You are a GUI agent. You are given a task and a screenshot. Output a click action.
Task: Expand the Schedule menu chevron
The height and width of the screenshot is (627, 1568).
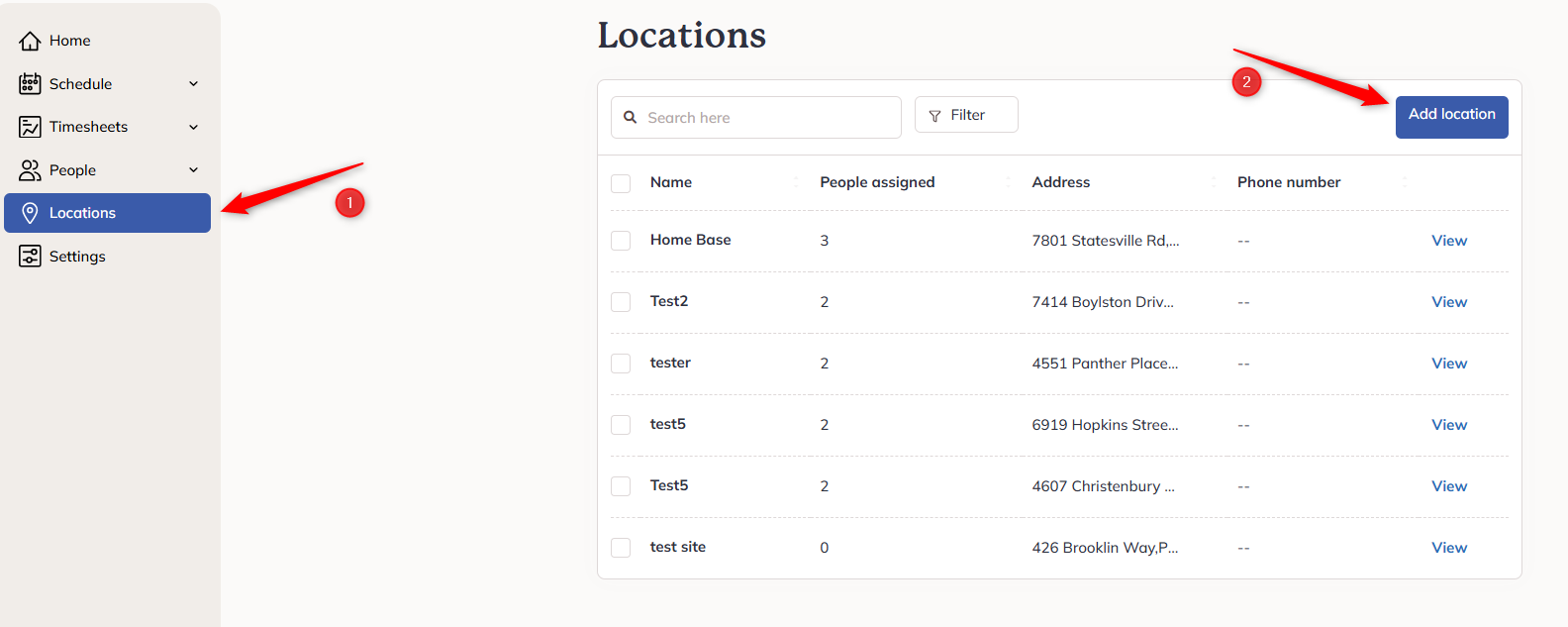tap(194, 84)
